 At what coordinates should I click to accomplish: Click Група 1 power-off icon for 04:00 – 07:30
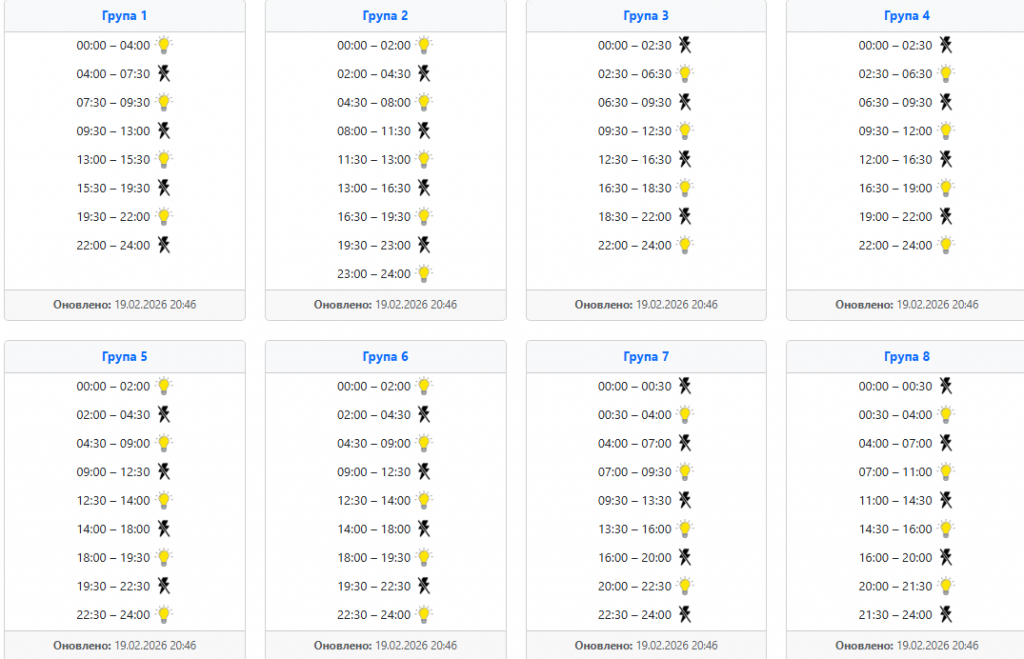pyautogui.click(x=164, y=74)
